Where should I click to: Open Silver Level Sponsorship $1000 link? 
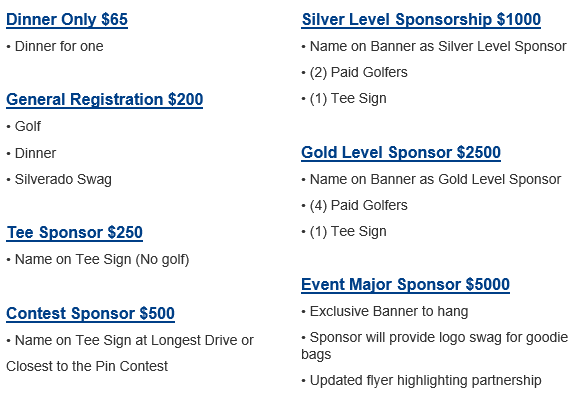click(x=421, y=20)
